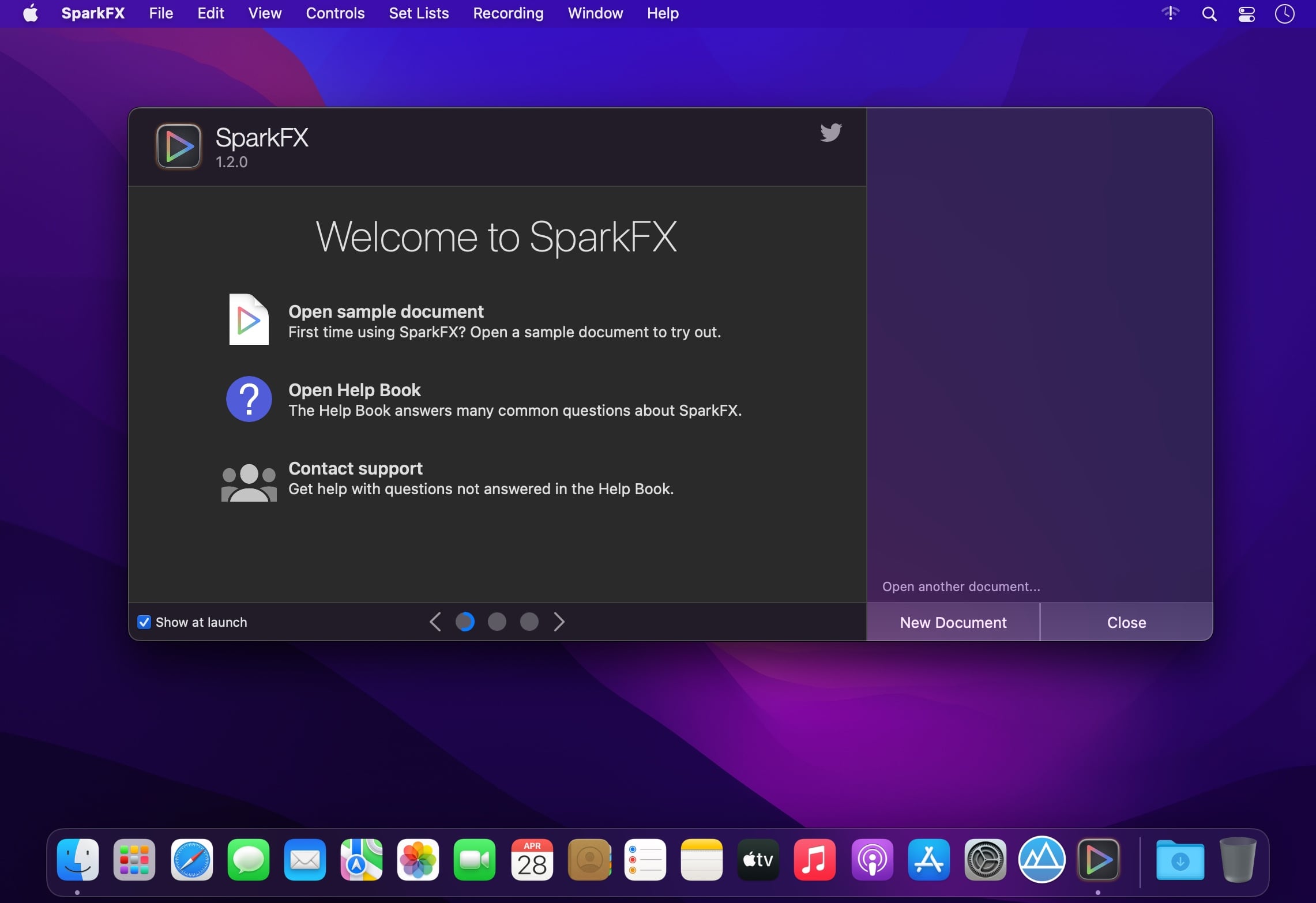This screenshot has width=1316, height=903.
Task: Open System Preferences from the Dock
Action: [985, 860]
